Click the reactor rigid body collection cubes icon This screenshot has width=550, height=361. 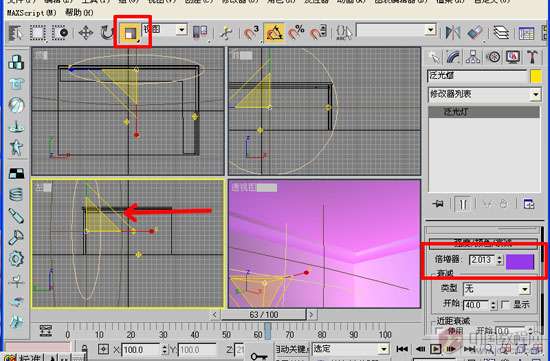(16, 62)
